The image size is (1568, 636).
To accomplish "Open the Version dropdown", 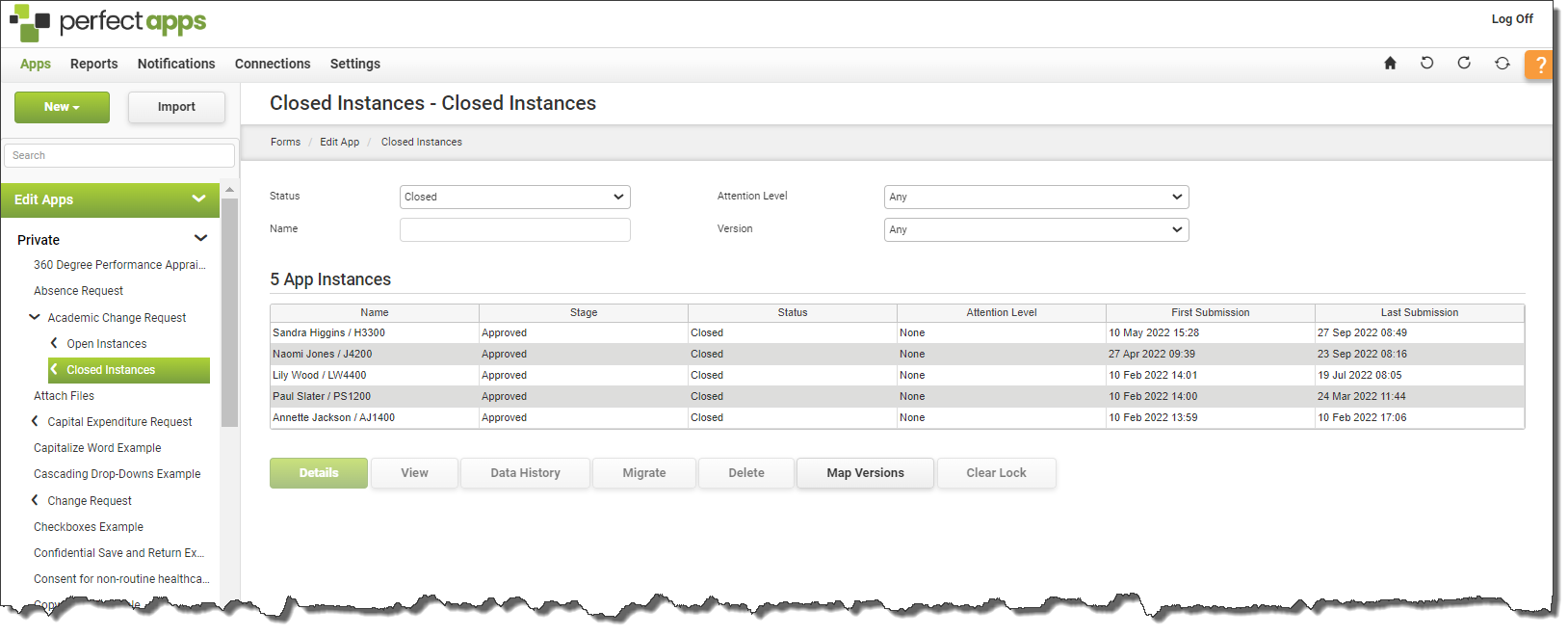I will click(x=1036, y=229).
